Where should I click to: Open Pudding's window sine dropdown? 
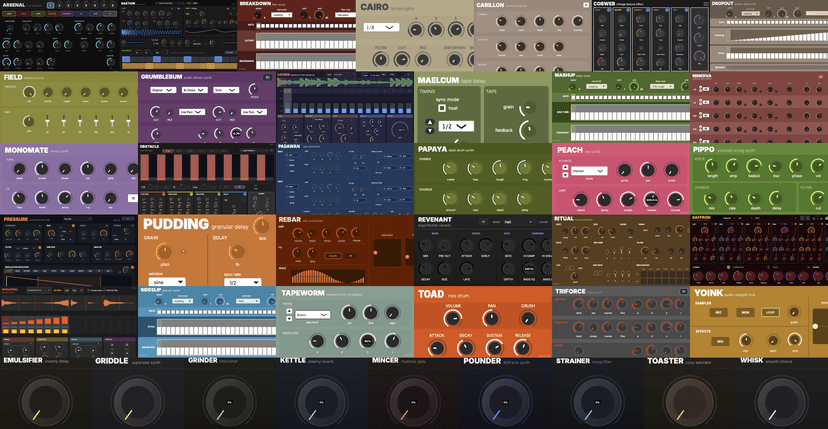[167, 283]
